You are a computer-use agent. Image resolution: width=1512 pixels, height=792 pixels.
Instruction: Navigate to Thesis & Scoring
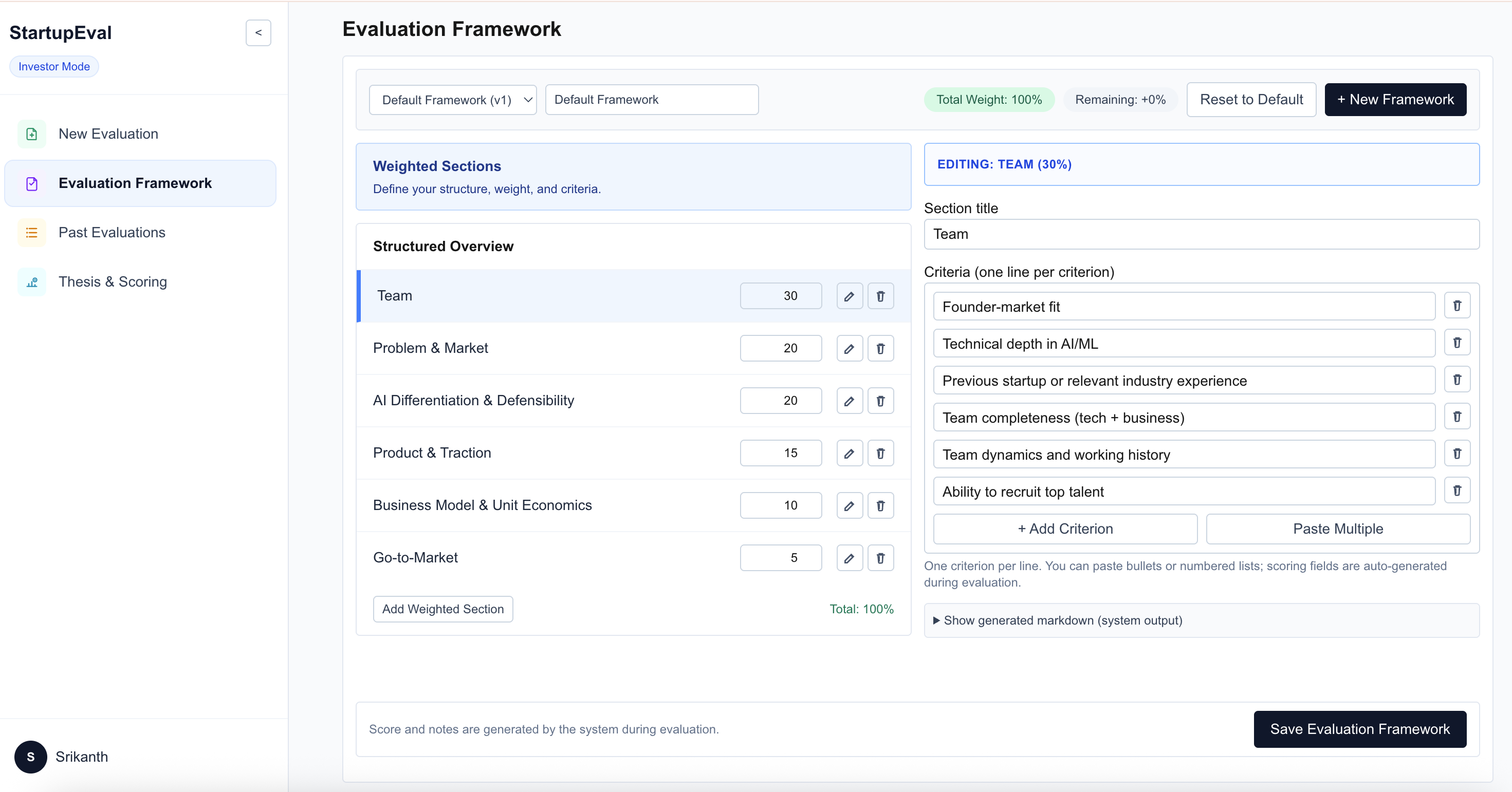tap(113, 281)
